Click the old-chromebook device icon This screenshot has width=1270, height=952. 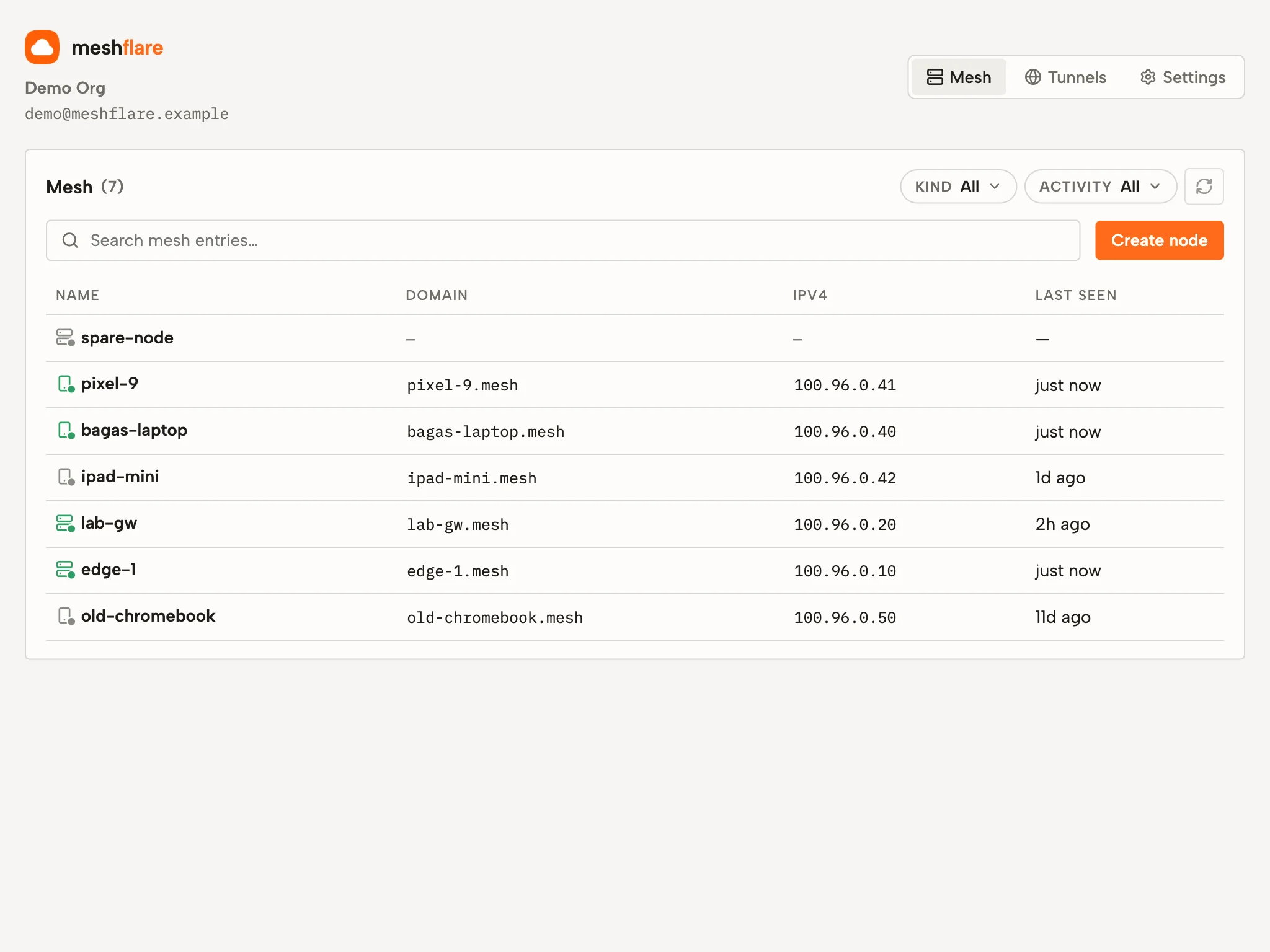pos(65,617)
